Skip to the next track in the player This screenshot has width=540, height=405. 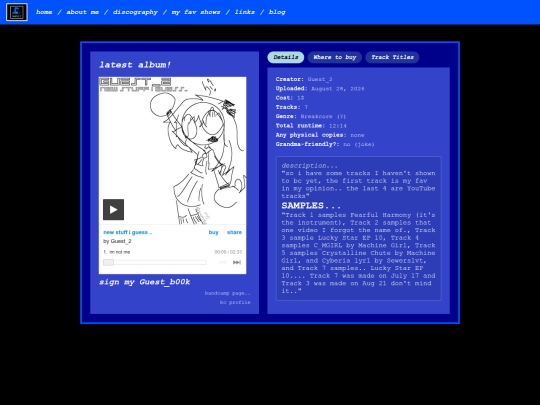237,262
